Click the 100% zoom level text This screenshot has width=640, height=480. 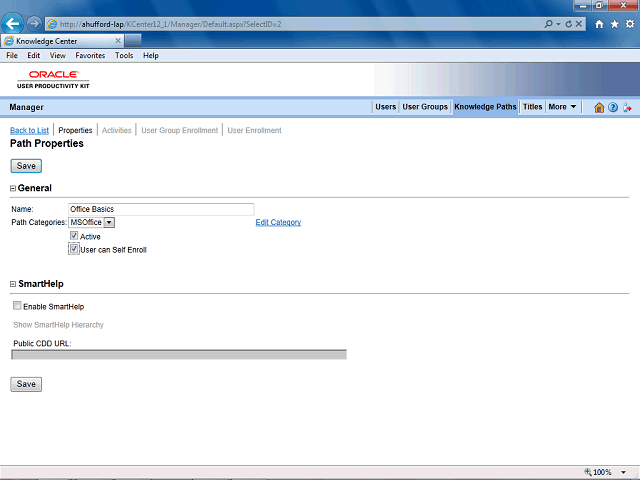coord(602,472)
